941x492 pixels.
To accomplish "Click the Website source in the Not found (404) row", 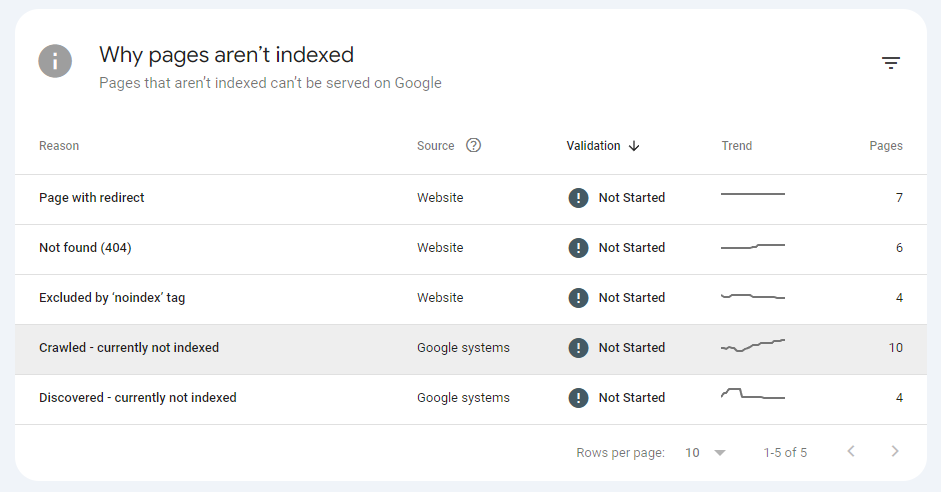I will (440, 247).
